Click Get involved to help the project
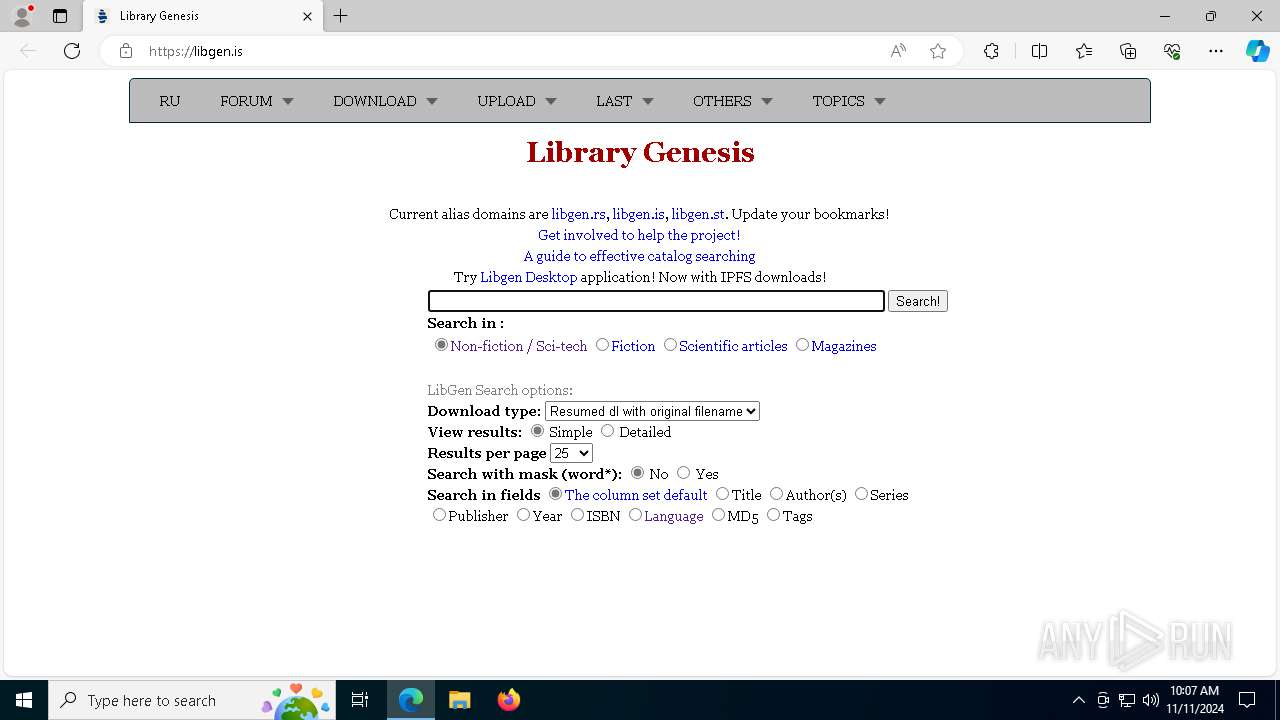Viewport: 1280px width, 720px height. [x=639, y=235]
